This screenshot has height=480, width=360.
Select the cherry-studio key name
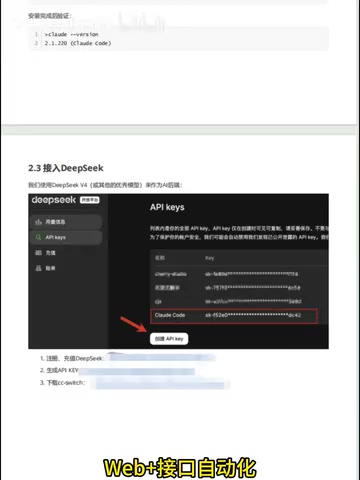[x=170, y=274]
